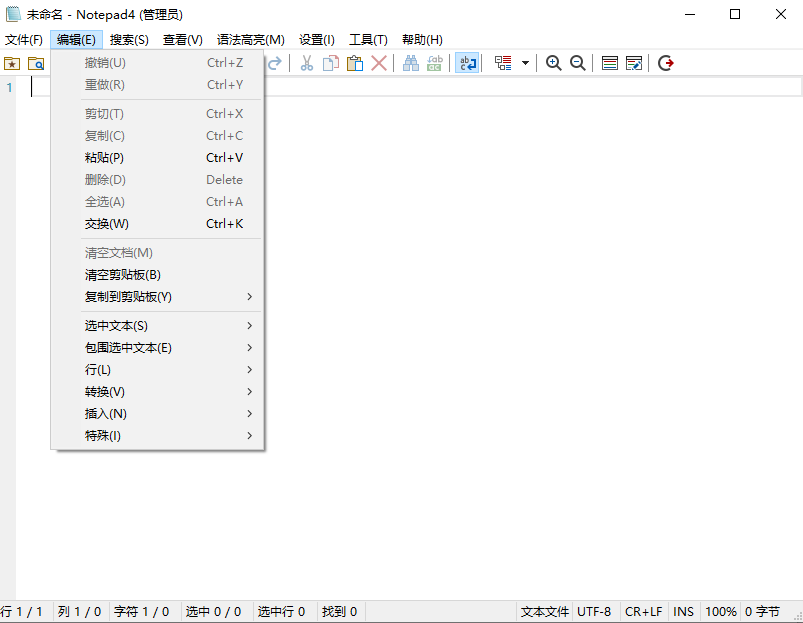
Task: Toggle word wrap toolbar button
Action: 467,63
